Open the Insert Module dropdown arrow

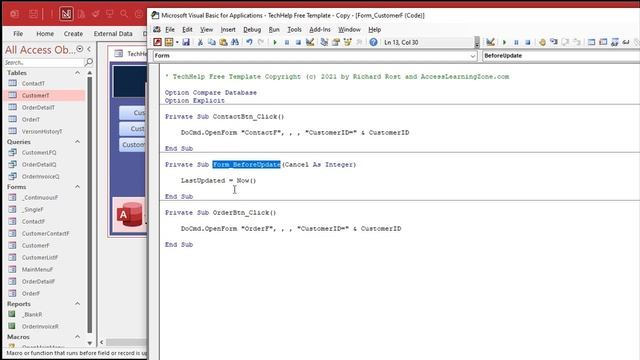tap(177, 42)
